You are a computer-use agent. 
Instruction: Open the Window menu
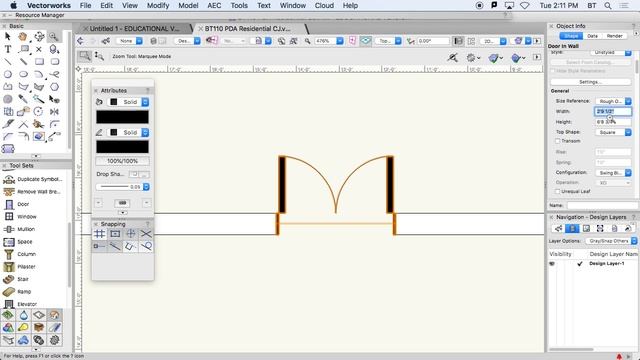click(293, 5)
